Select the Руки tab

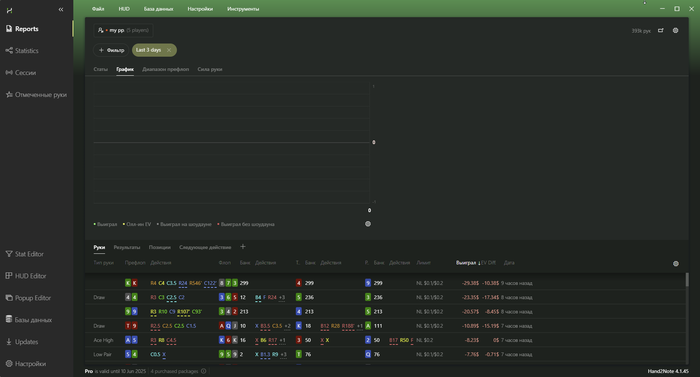pos(99,247)
